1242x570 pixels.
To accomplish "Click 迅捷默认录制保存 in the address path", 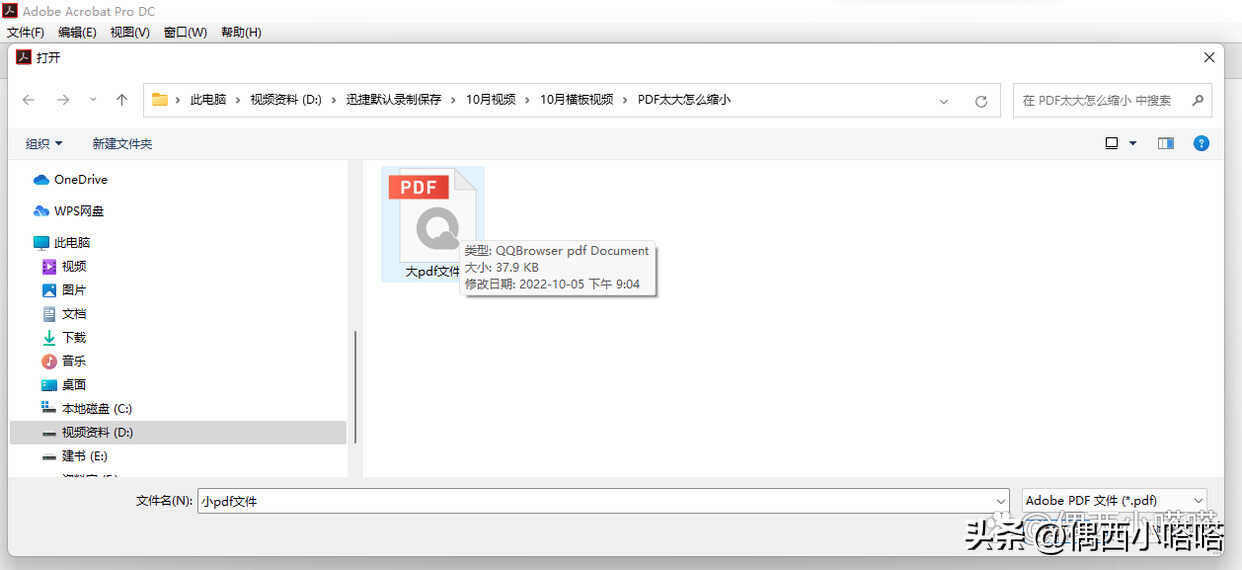I will (394, 100).
